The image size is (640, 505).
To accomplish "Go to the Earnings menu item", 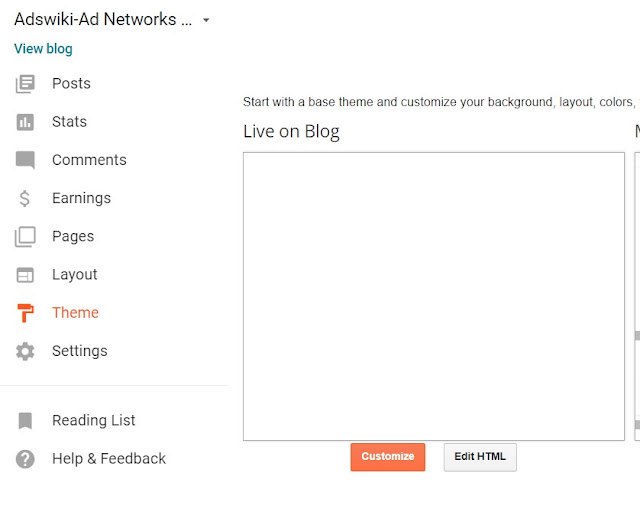I will tap(82, 198).
